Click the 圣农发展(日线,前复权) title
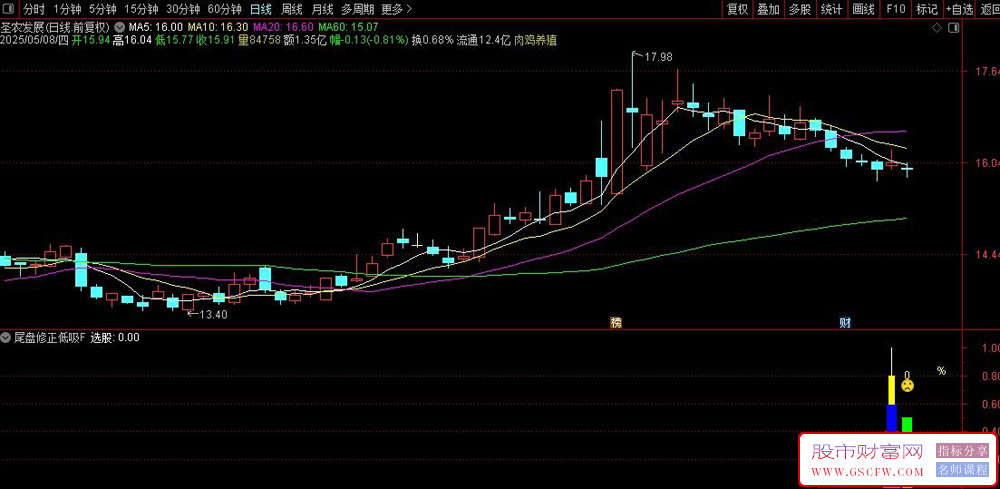Image resolution: width=1000 pixels, height=489 pixels. (x=55, y=28)
